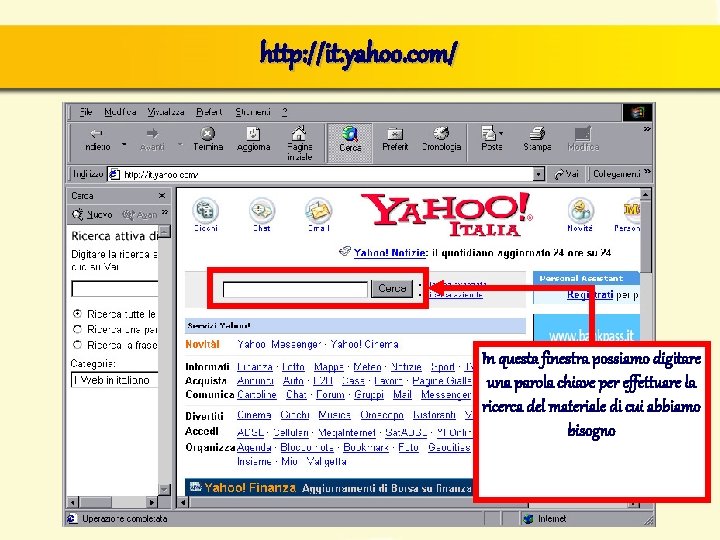This screenshot has width=720, height=540.
Task: Click the Cerca panel horizontal scrollbar left arrow
Action: pos(72,502)
